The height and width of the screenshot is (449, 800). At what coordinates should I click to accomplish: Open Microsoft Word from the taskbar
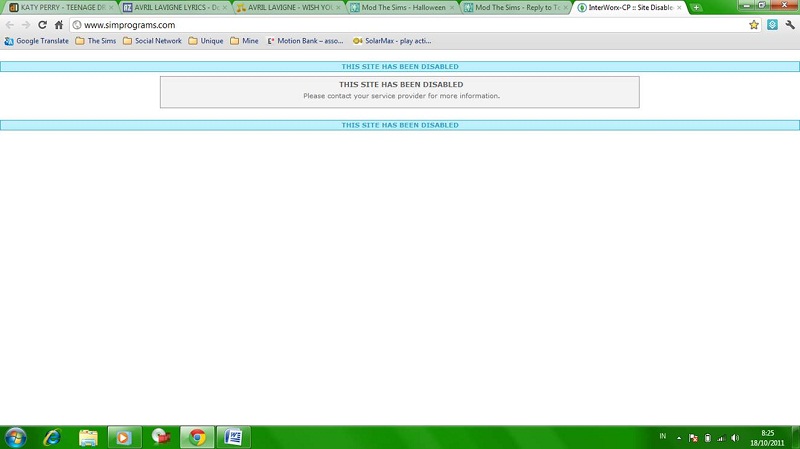pyautogui.click(x=234, y=437)
